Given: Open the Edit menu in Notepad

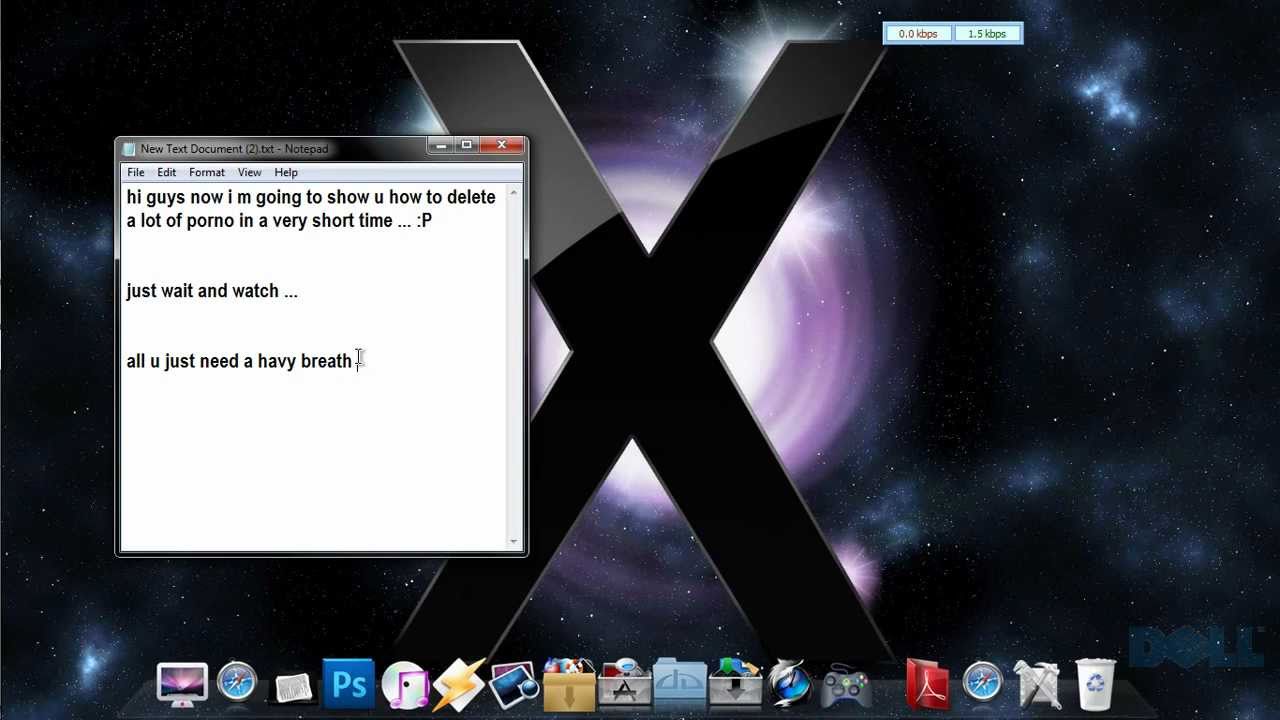Looking at the screenshot, I should coord(166,172).
